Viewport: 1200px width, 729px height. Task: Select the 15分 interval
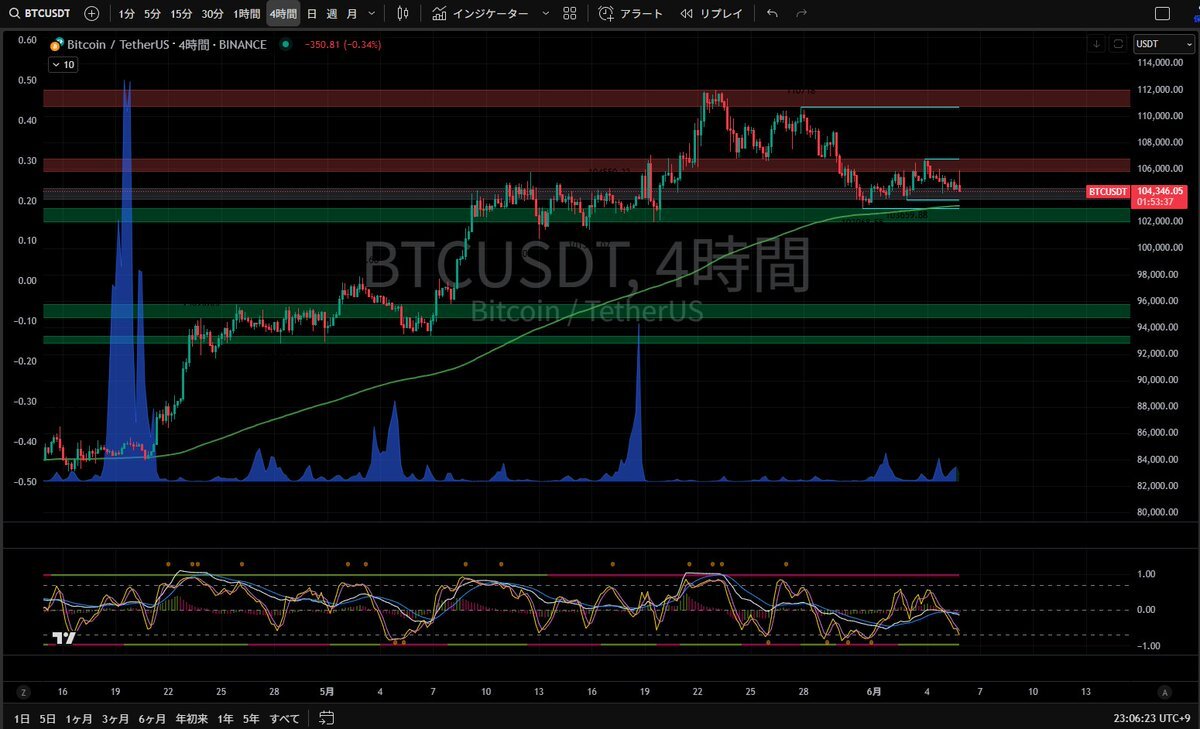[181, 14]
